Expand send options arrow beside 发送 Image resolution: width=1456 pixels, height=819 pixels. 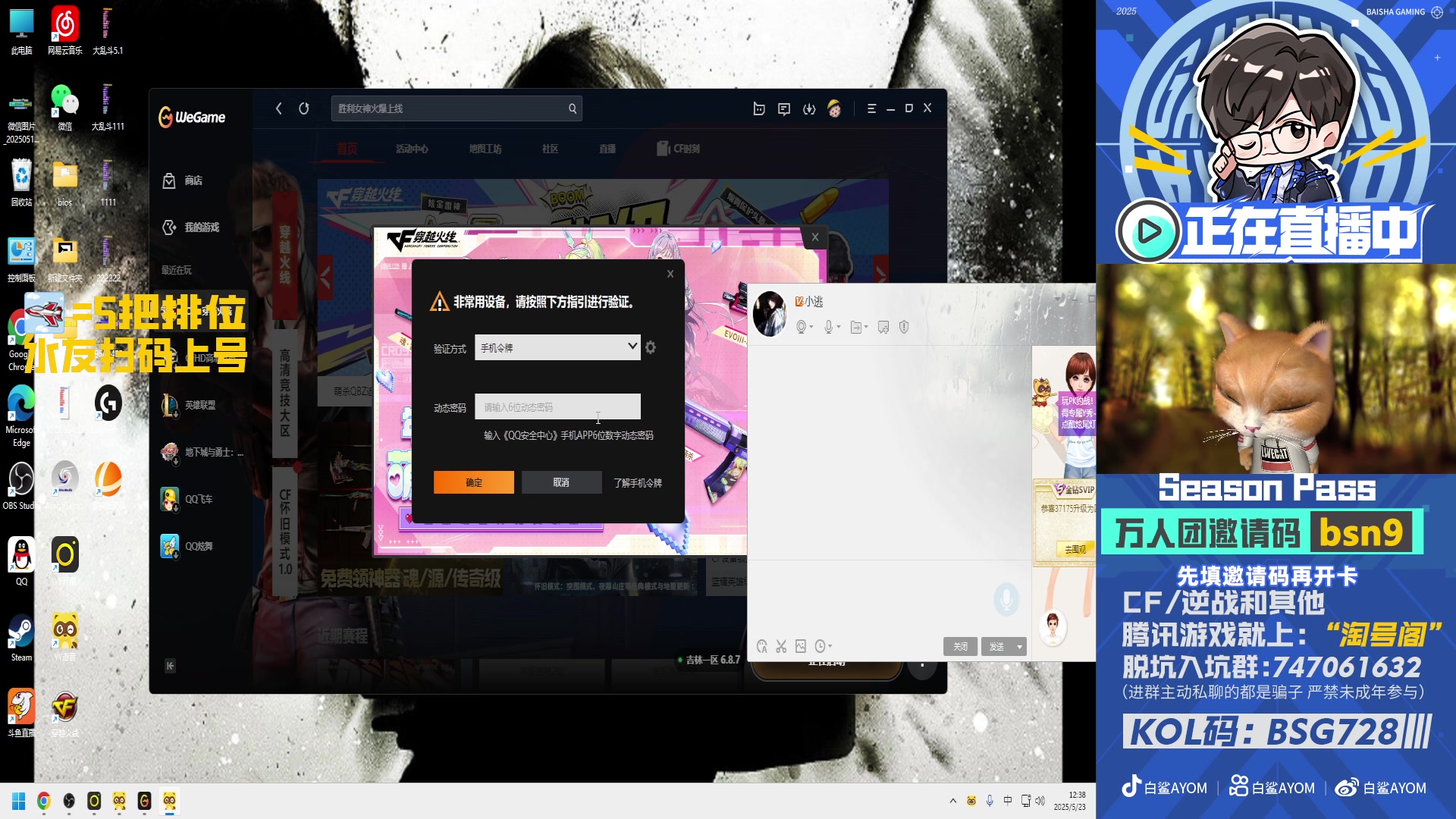[1019, 646]
